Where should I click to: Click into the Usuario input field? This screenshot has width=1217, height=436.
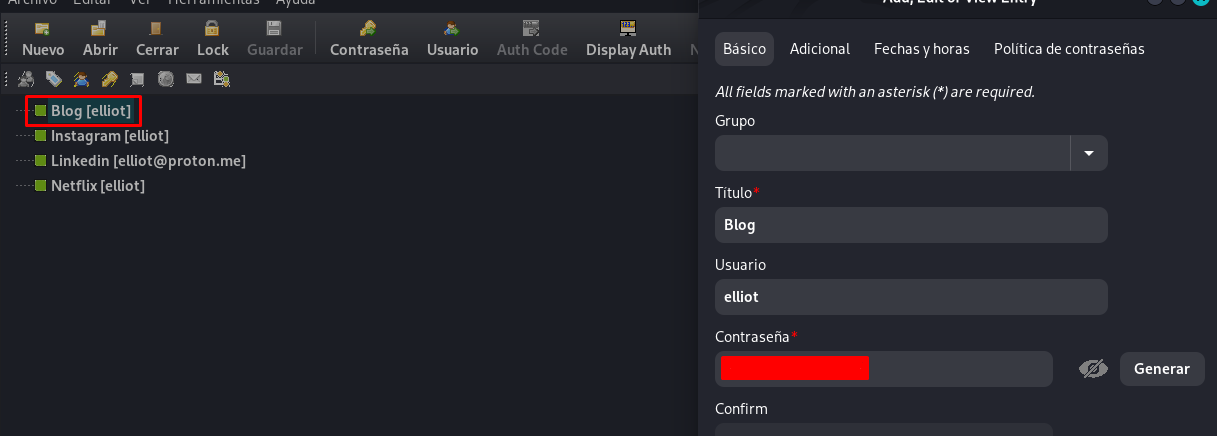click(911, 297)
